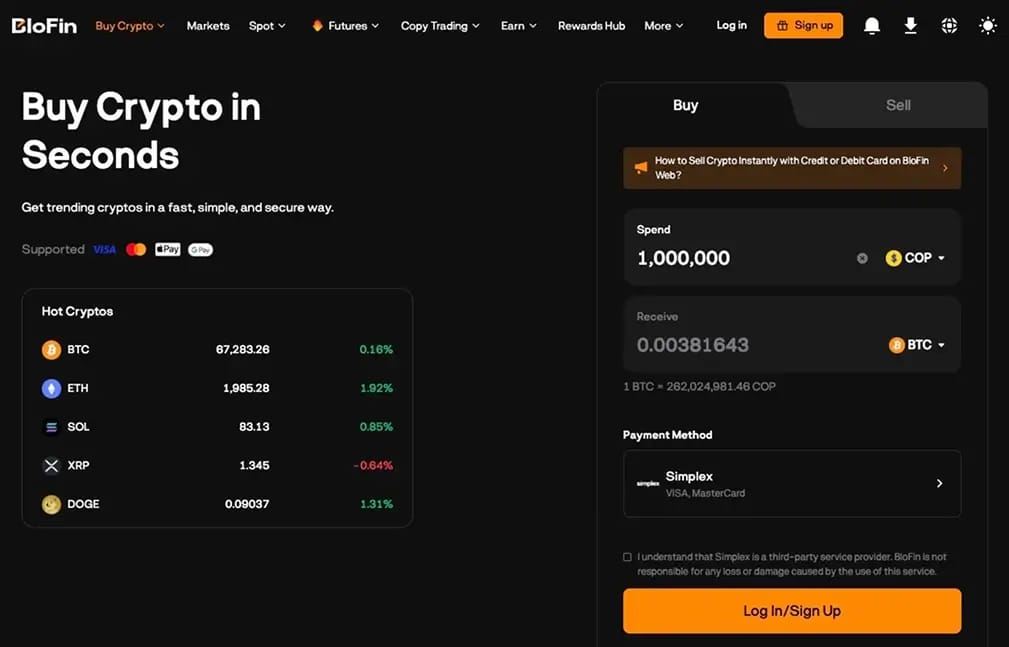Click the Log In/Sign Up button
The height and width of the screenshot is (647, 1009).
(x=792, y=611)
